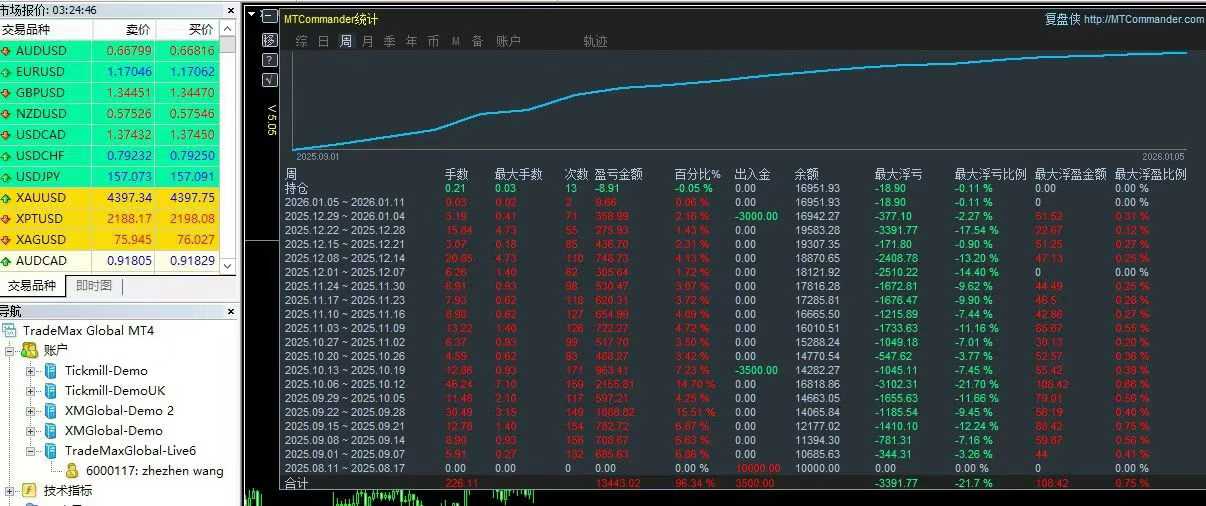The width and height of the screenshot is (1206, 506).
Task: Click the USDCHF symbol arrow icon
Action: coord(8,156)
